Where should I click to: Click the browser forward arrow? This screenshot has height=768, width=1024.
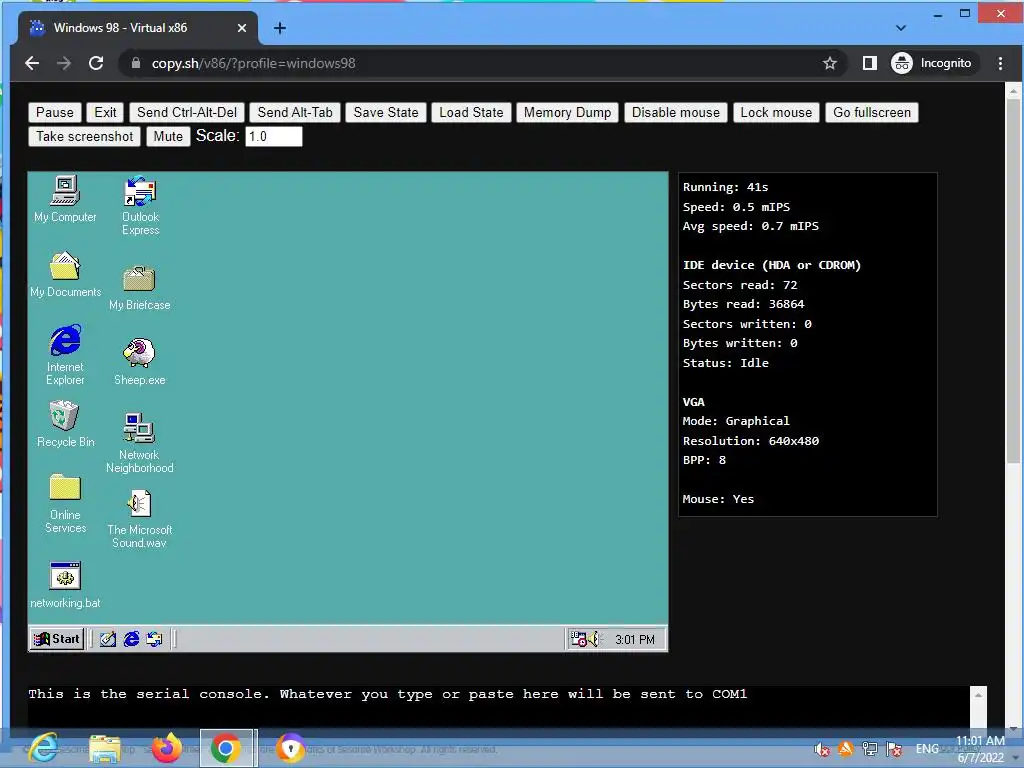point(64,63)
